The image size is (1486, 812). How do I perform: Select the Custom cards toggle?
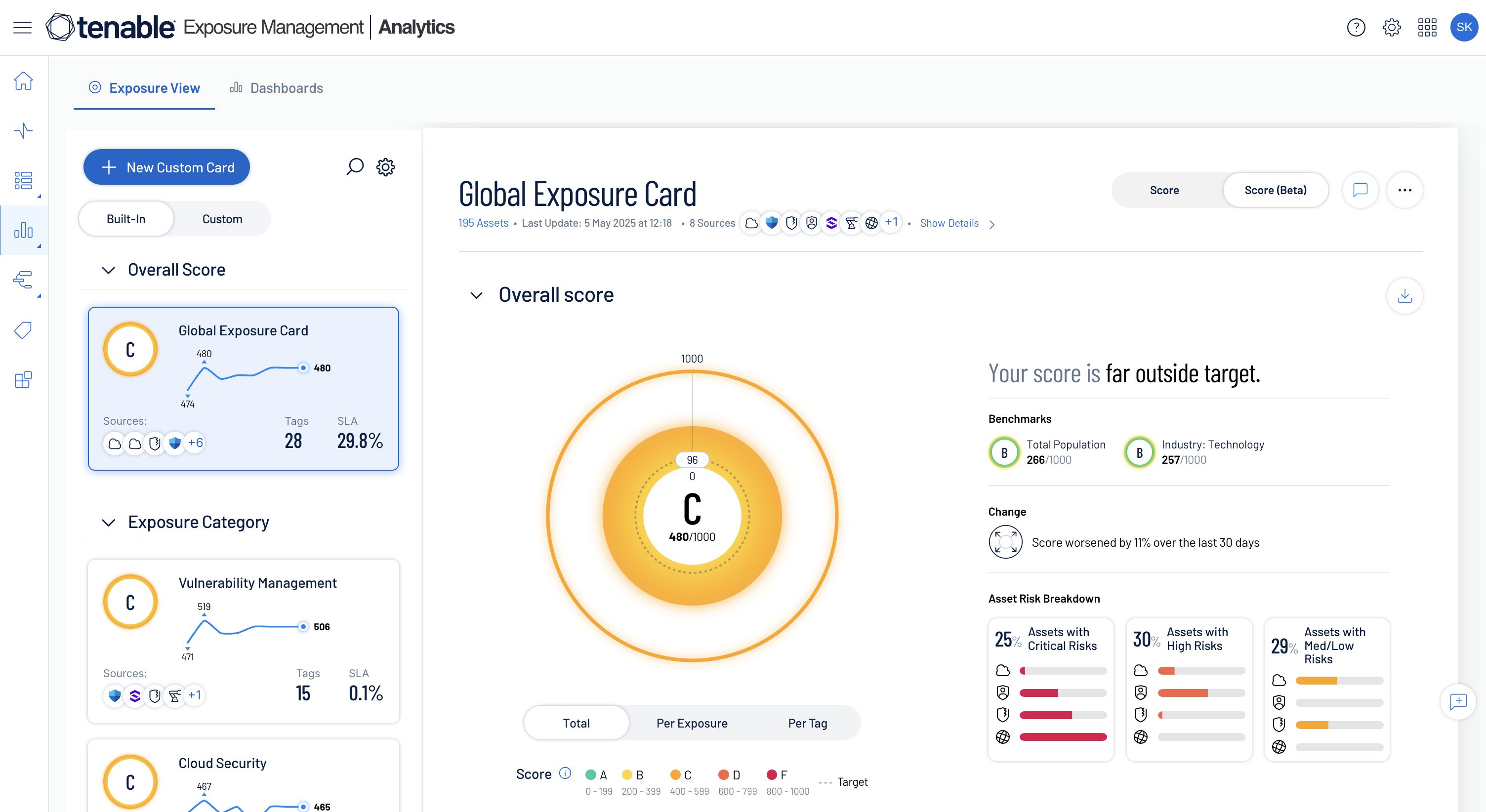pos(222,219)
